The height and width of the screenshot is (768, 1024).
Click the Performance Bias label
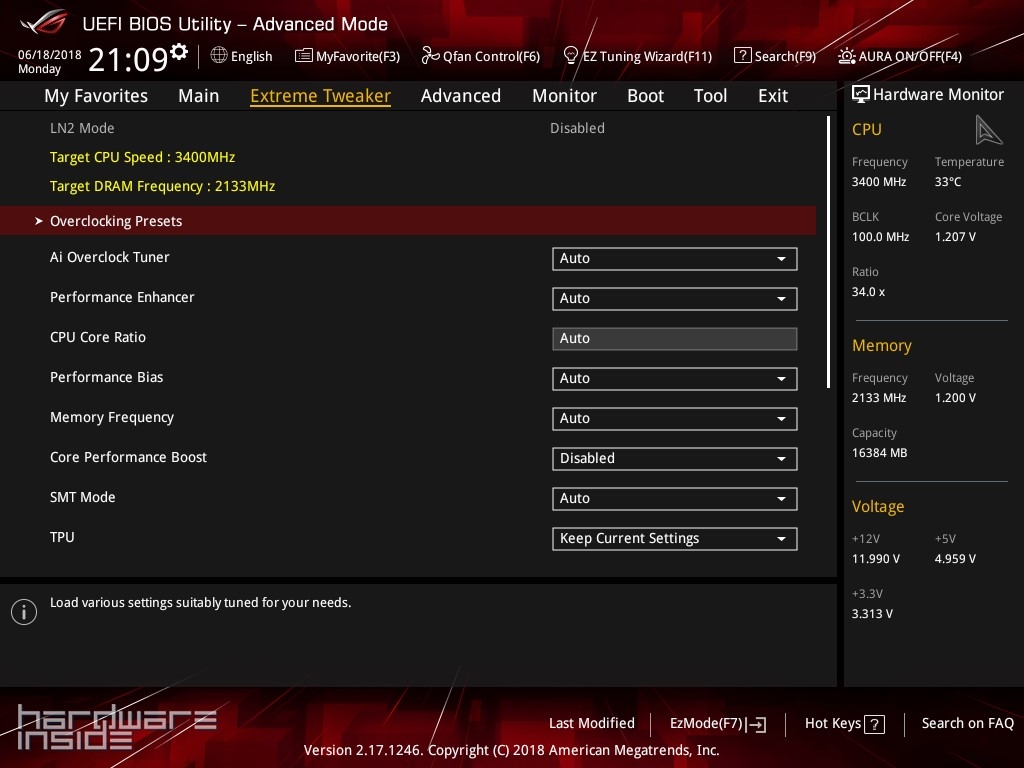coord(106,377)
